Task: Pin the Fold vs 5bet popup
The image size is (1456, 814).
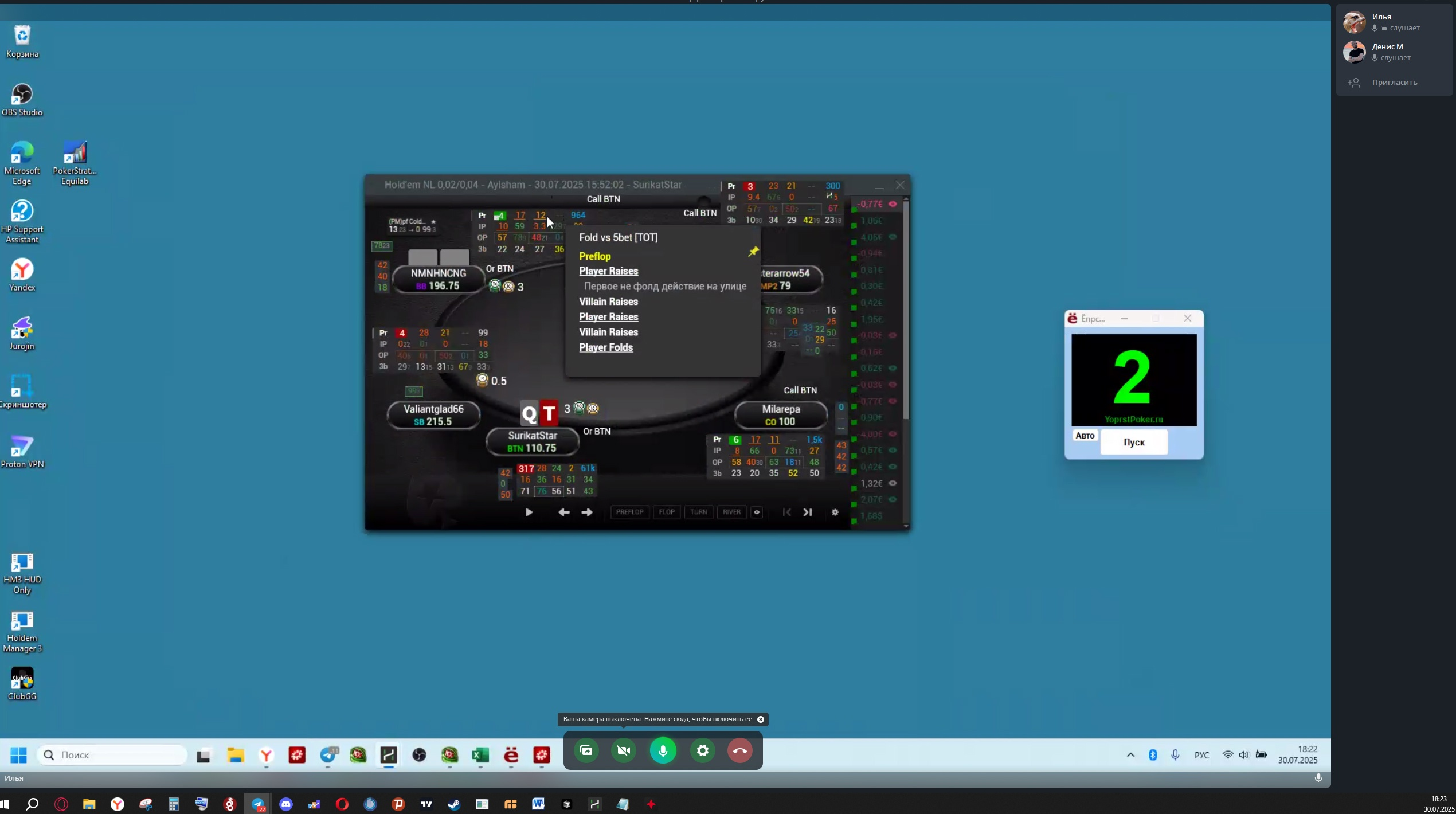Action: click(753, 252)
